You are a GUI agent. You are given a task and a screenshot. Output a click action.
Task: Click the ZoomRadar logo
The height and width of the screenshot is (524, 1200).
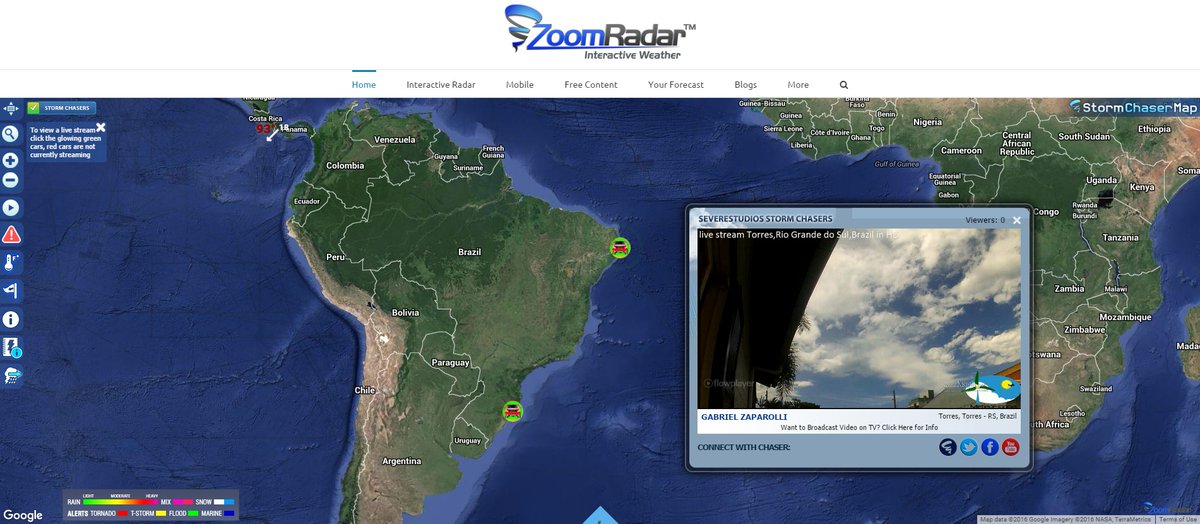[x=600, y=34]
